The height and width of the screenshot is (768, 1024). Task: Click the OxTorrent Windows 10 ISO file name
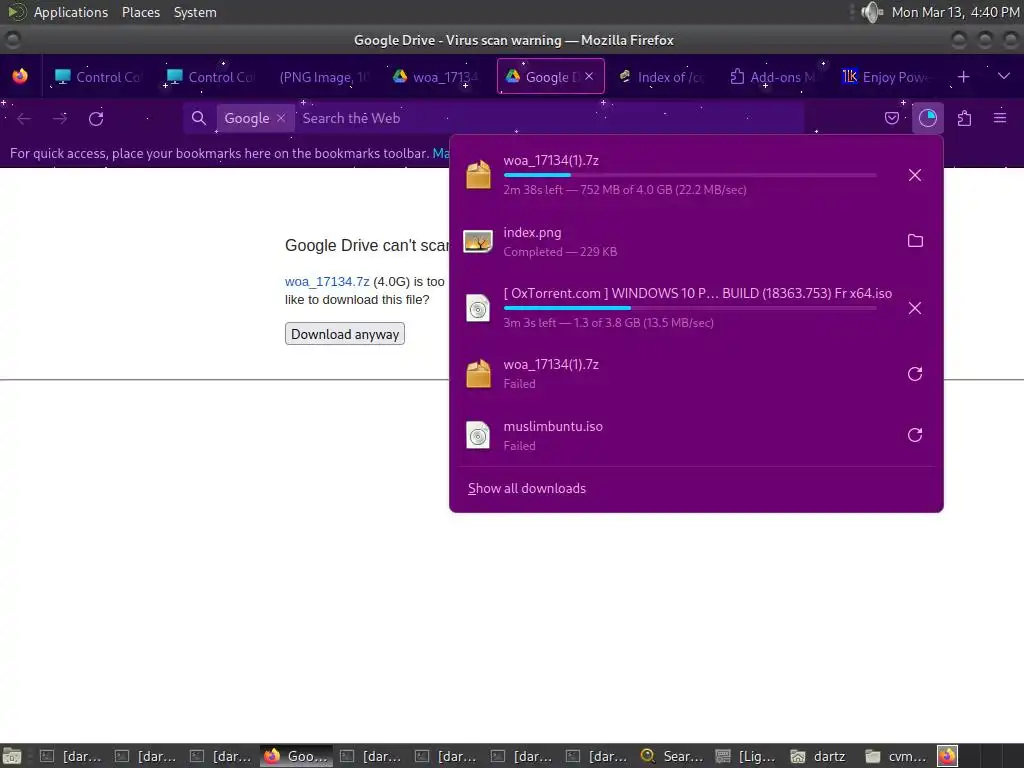[x=697, y=293]
